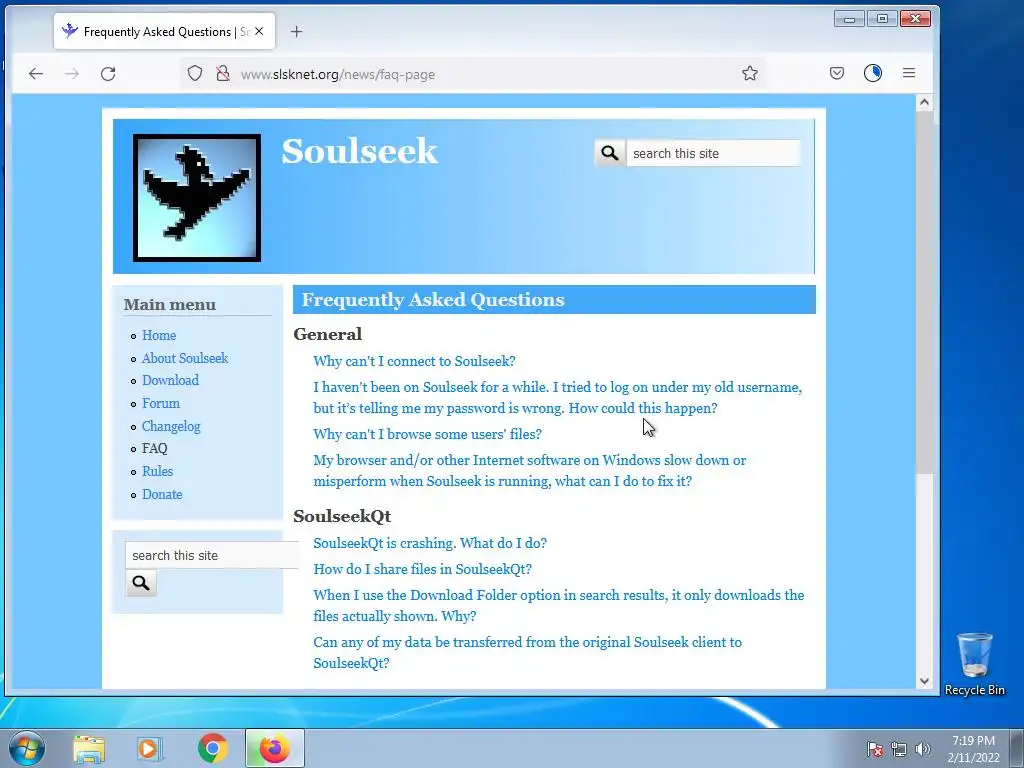Open Changelog in the Main menu
This screenshot has height=768, width=1024.
coord(171,426)
